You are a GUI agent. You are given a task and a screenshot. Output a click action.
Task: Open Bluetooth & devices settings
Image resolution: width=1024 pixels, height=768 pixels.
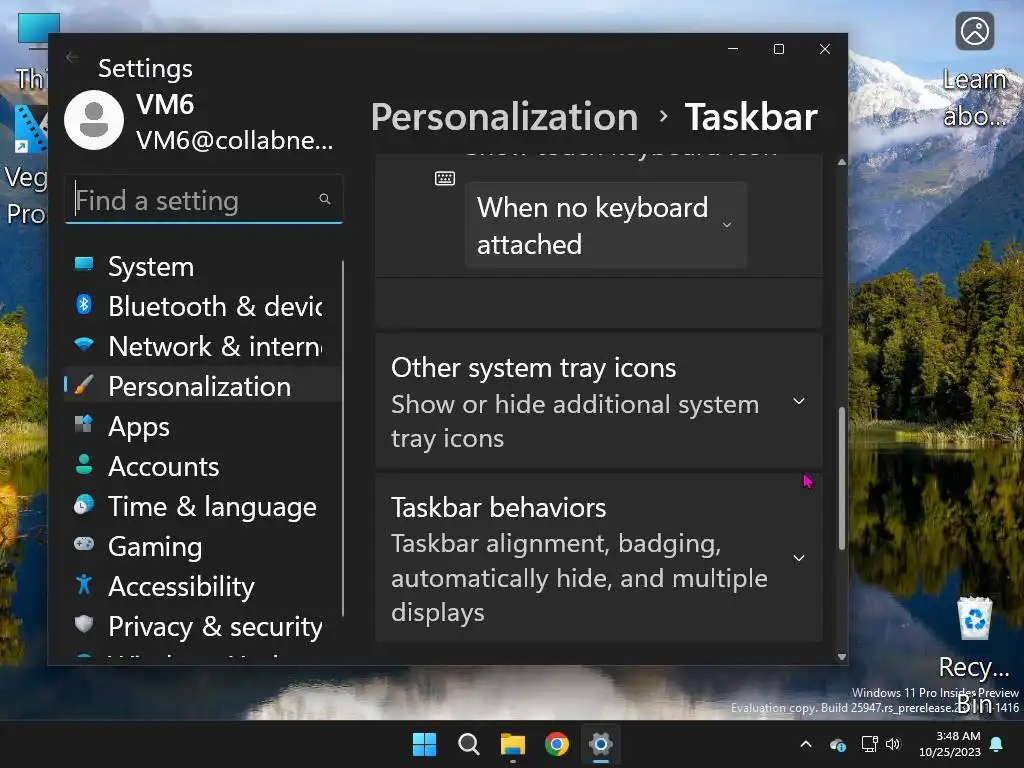202,306
